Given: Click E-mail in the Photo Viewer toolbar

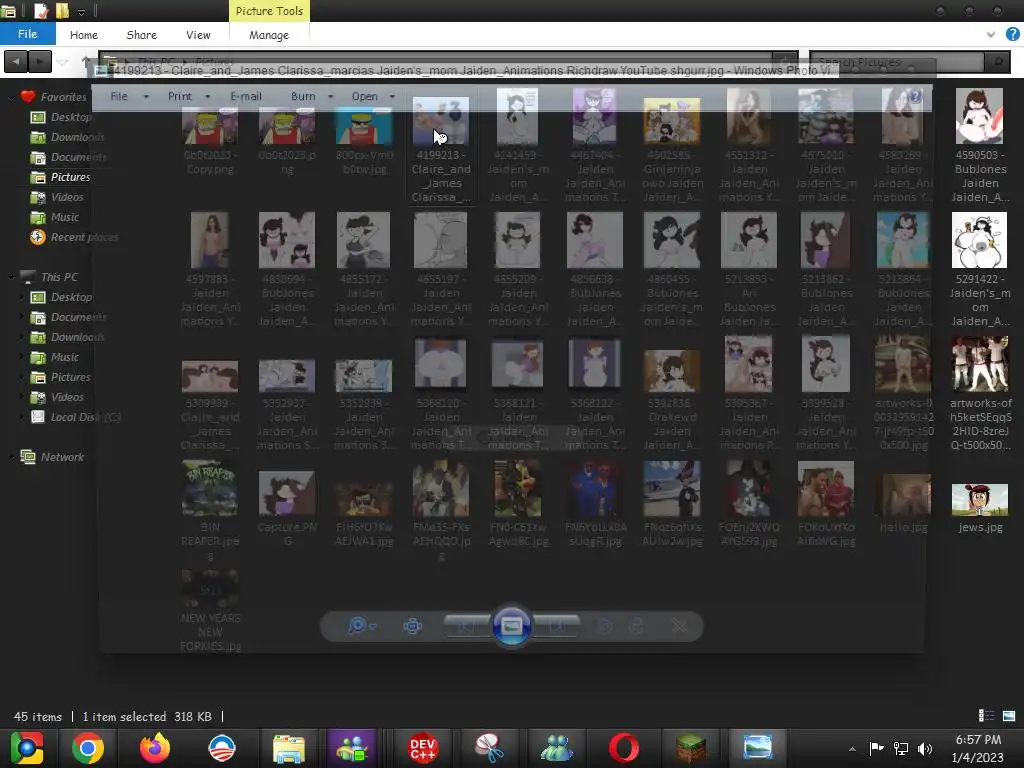Looking at the screenshot, I should tap(246, 97).
